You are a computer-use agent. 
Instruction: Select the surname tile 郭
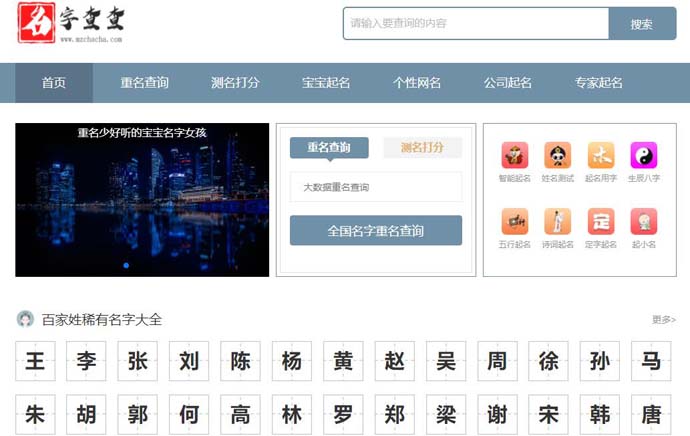tap(138, 414)
